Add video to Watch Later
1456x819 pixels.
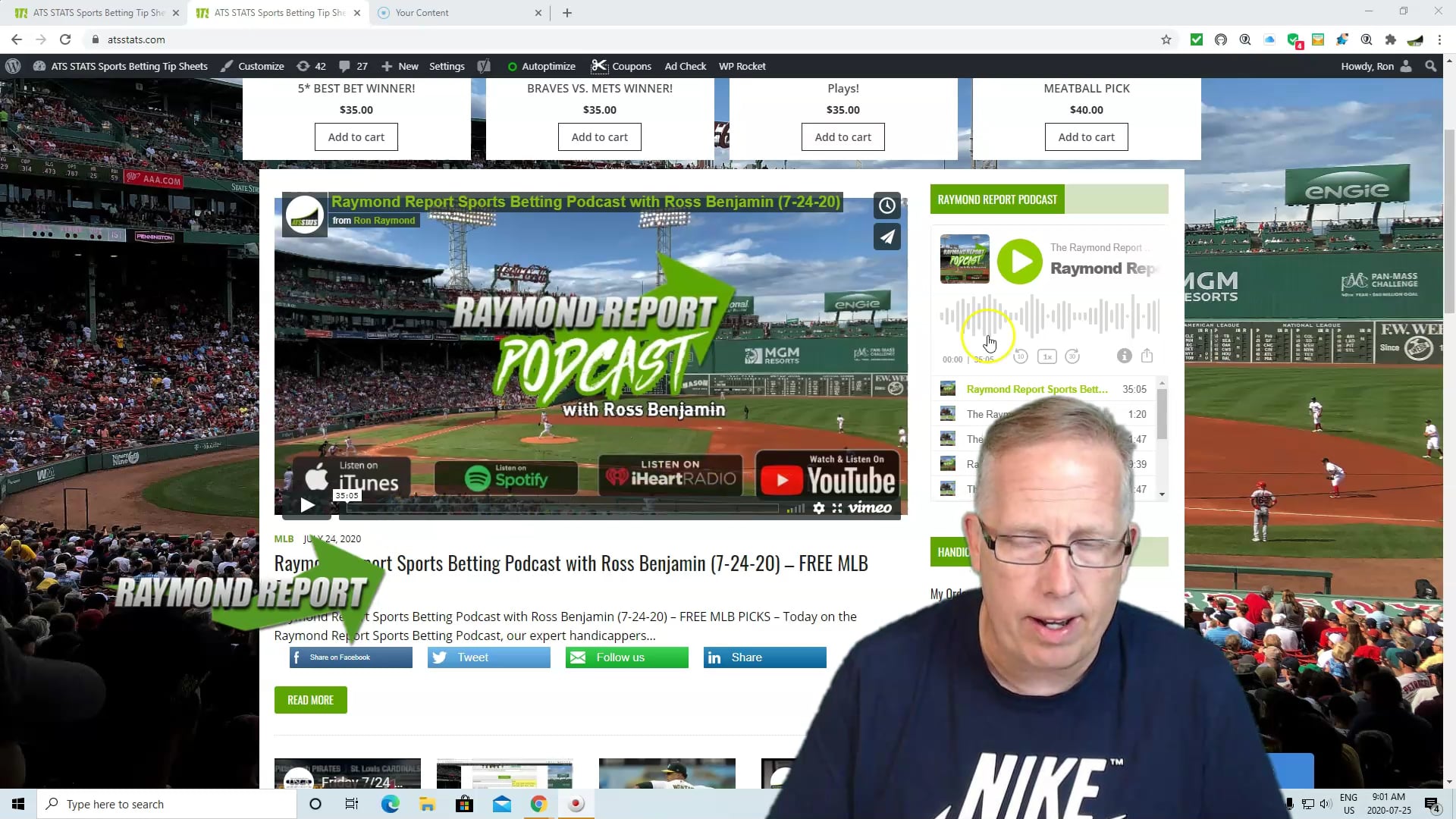(886, 206)
